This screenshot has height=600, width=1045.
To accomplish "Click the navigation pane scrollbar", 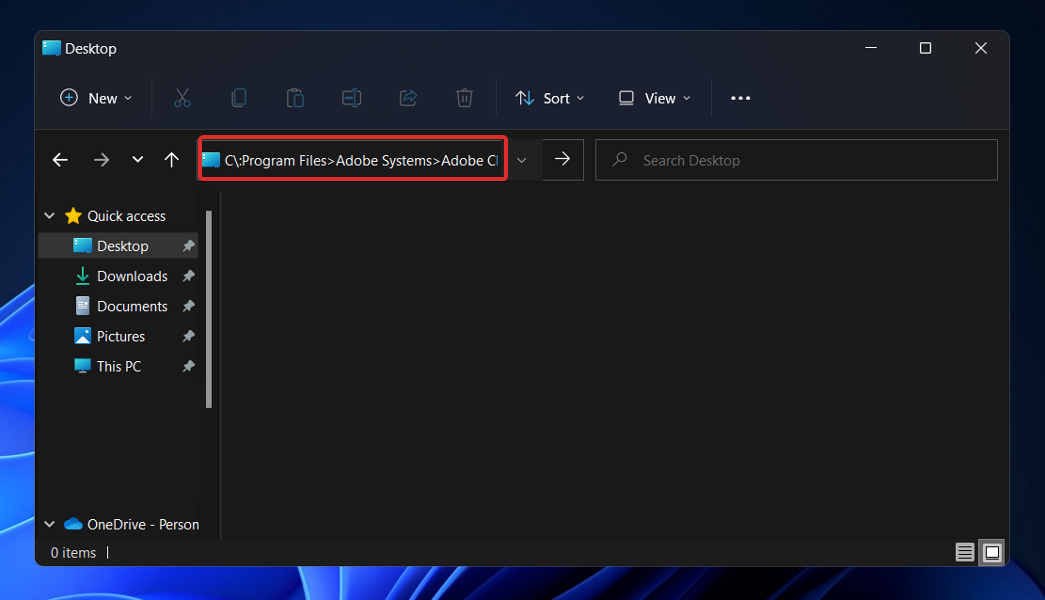I will click(209, 309).
